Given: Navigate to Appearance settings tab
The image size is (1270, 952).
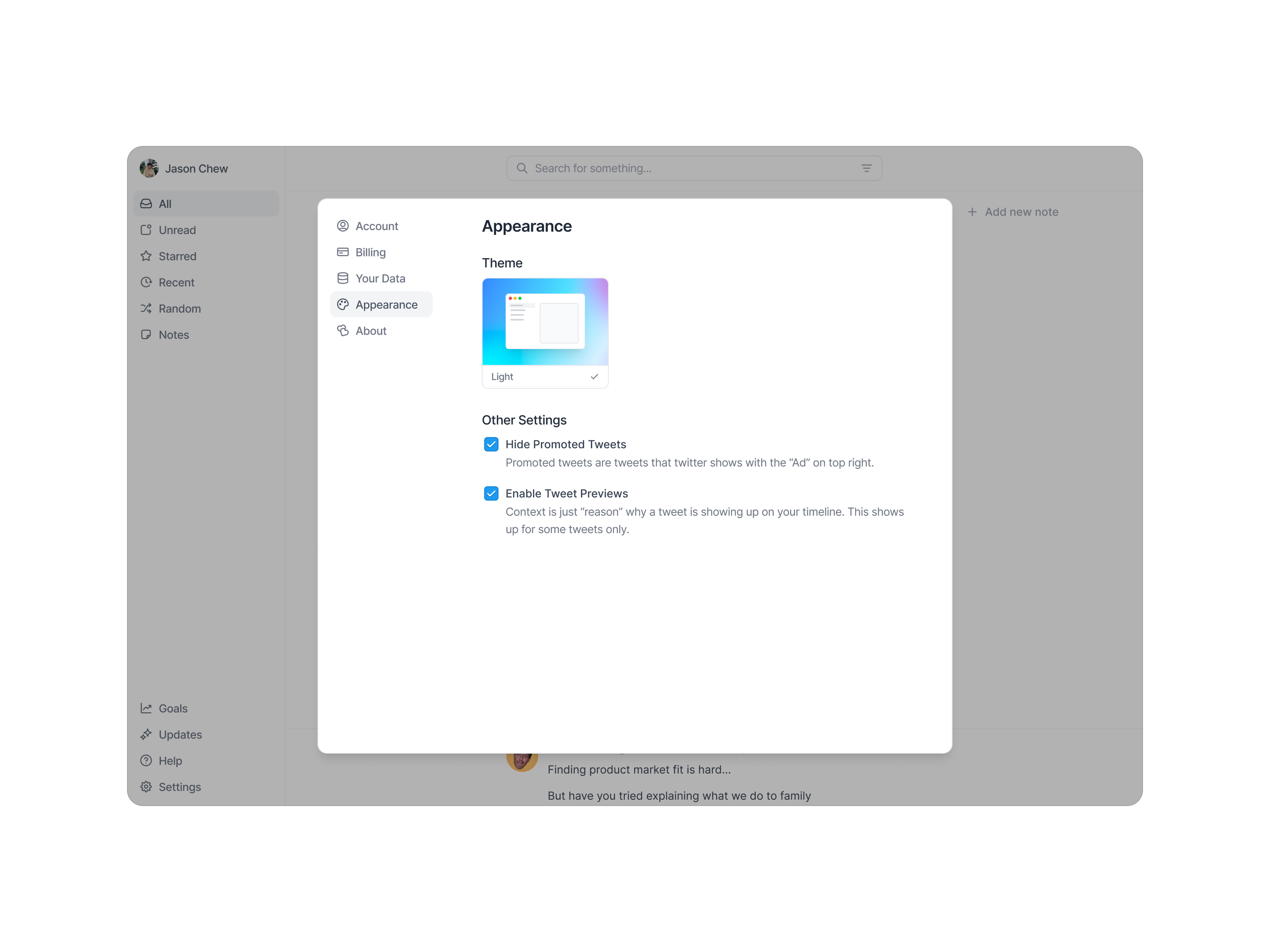Looking at the screenshot, I should [x=382, y=304].
